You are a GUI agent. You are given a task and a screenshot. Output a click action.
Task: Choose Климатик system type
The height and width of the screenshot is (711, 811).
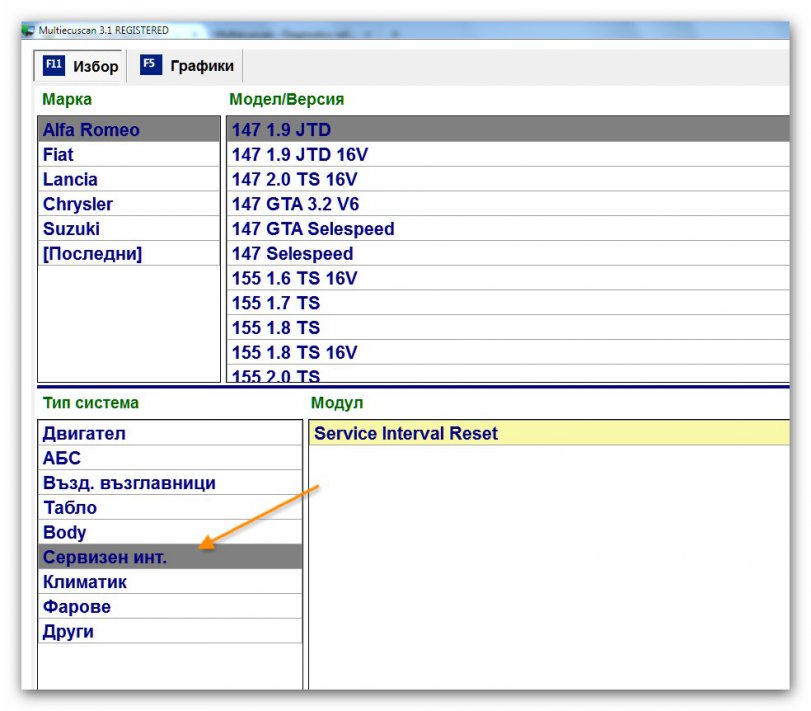click(x=85, y=582)
